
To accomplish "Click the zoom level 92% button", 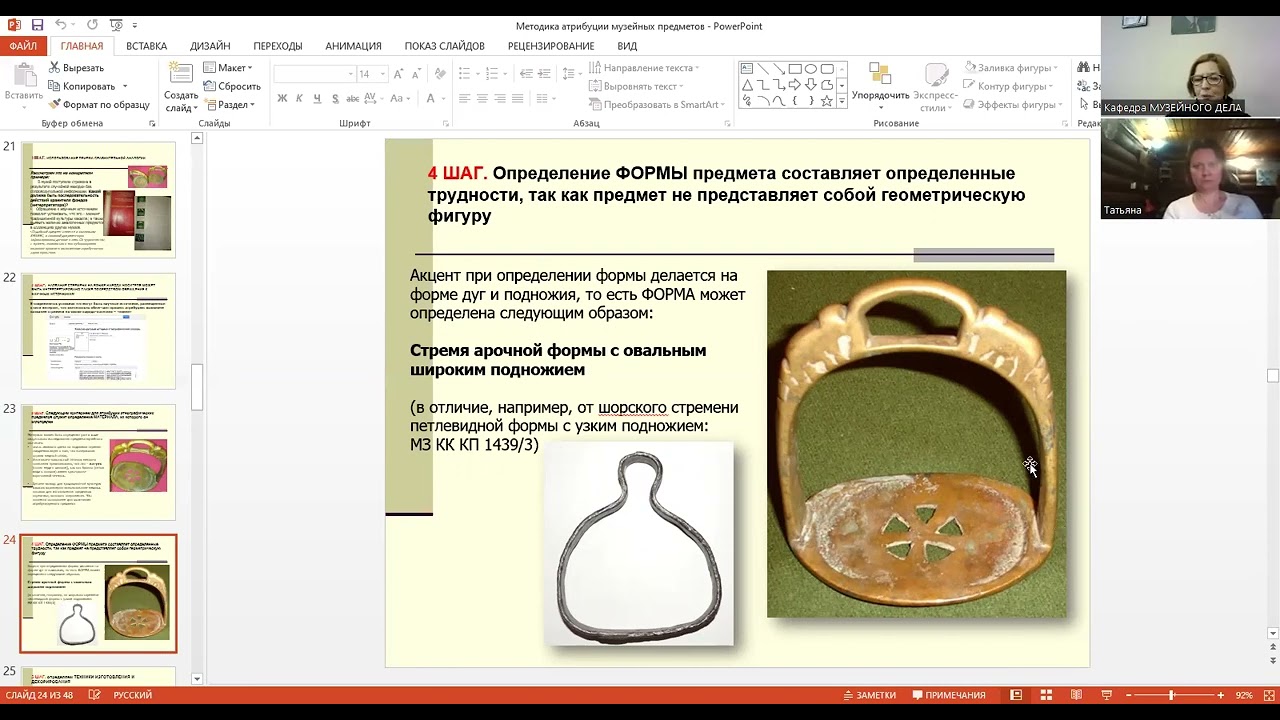I will (x=1244, y=695).
